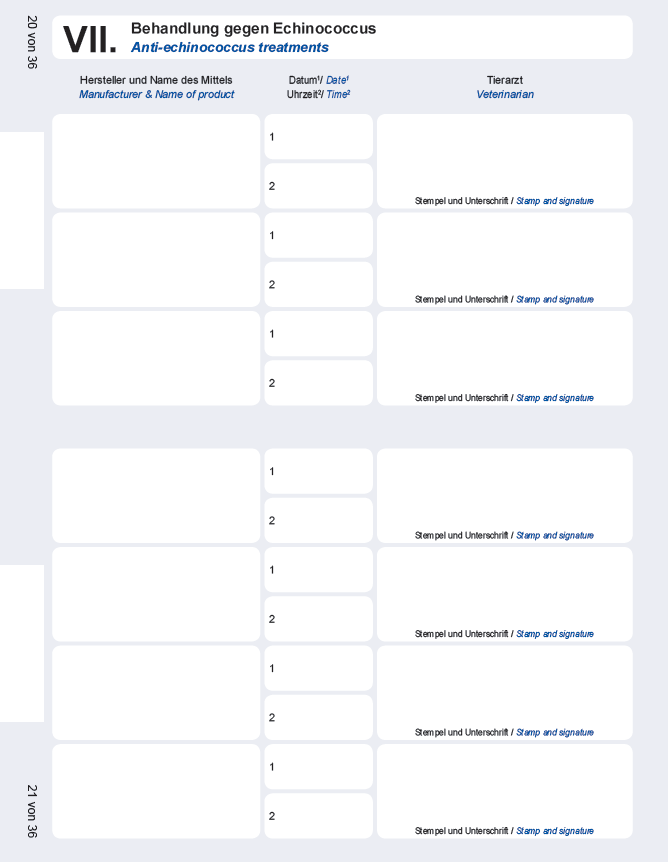Viewport: 668px width, 862px height.
Task: Select date field 1 in the second row
Action: coord(318,236)
